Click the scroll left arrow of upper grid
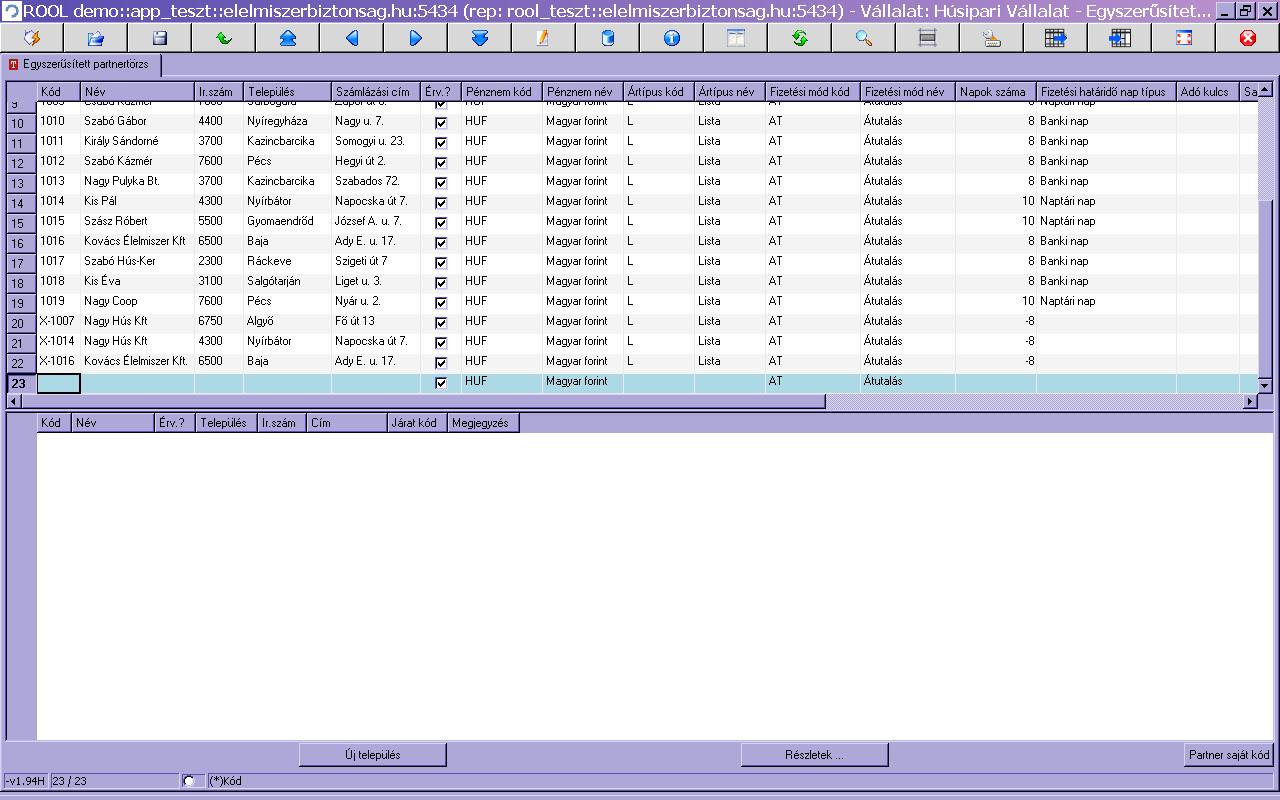The height and width of the screenshot is (800, 1280). 12,402
